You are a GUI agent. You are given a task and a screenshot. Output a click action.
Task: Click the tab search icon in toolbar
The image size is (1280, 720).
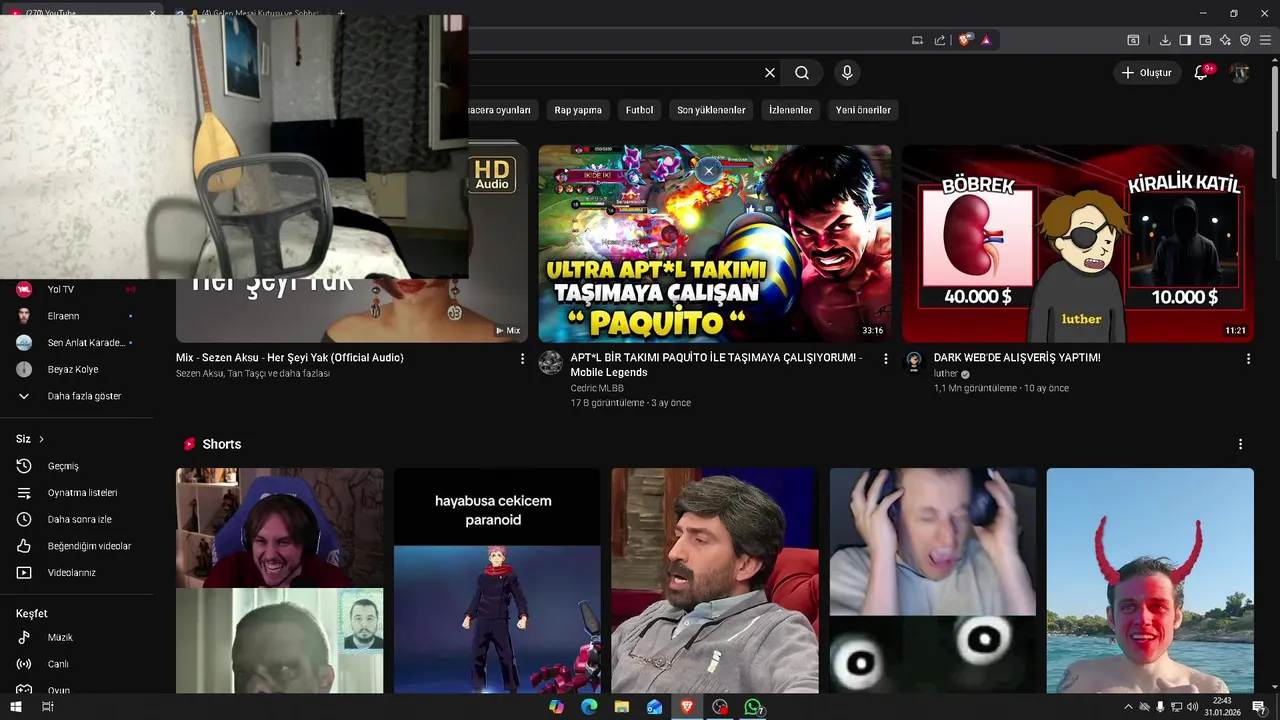point(1133,40)
